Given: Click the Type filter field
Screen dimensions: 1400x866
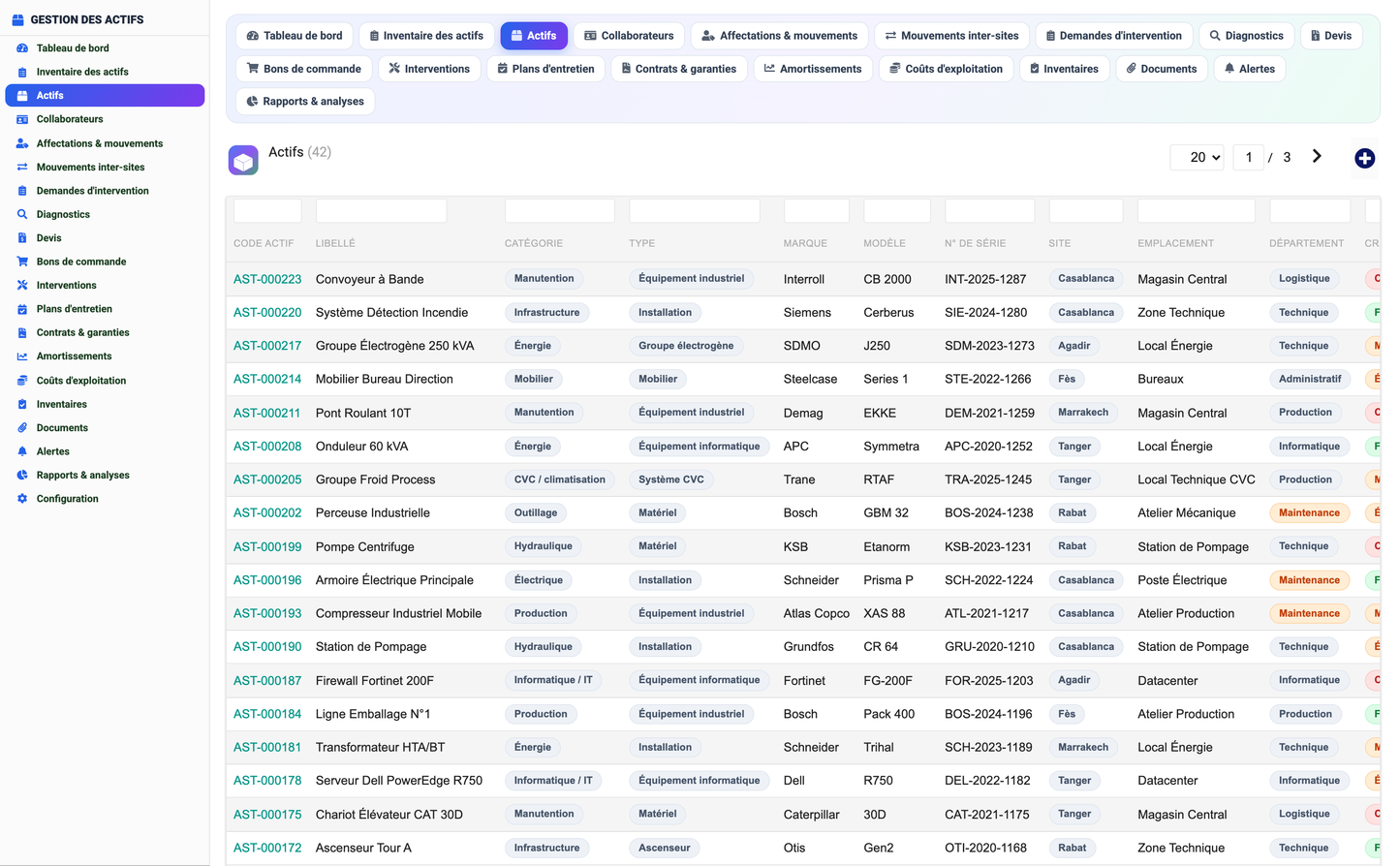Looking at the screenshot, I should pyautogui.click(x=695, y=210).
